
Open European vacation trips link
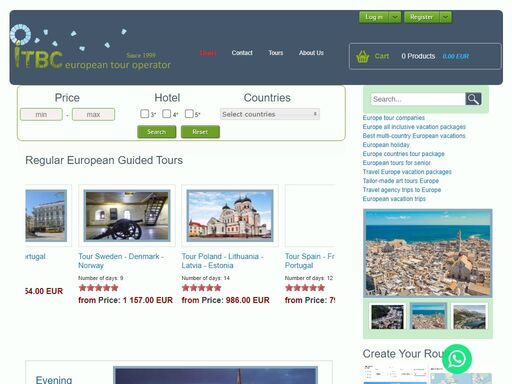(x=394, y=199)
